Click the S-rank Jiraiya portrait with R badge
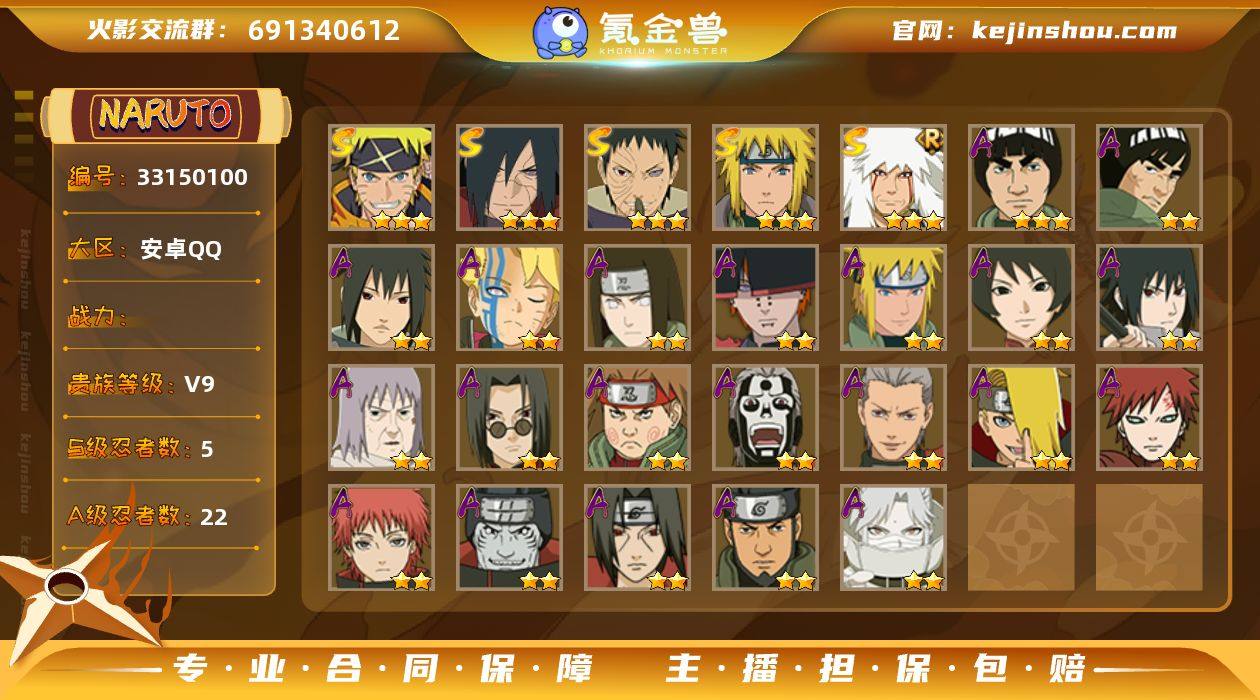Screen dimensions: 1260x700 coord(893,178)
